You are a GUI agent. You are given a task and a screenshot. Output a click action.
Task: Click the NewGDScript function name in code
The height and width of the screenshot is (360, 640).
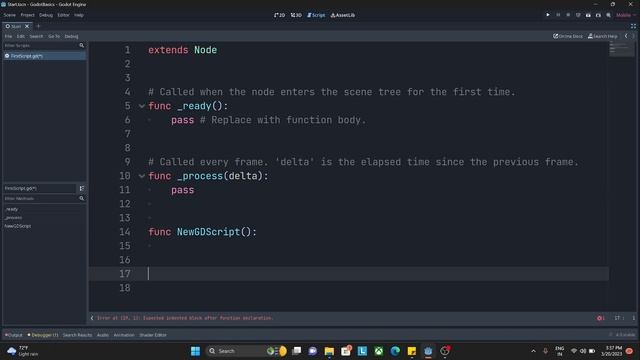pos(209,232)
